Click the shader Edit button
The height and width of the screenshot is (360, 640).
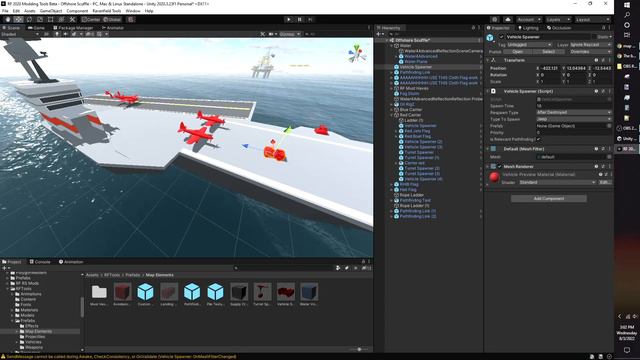pyautogui.click(x=604, y=182)
